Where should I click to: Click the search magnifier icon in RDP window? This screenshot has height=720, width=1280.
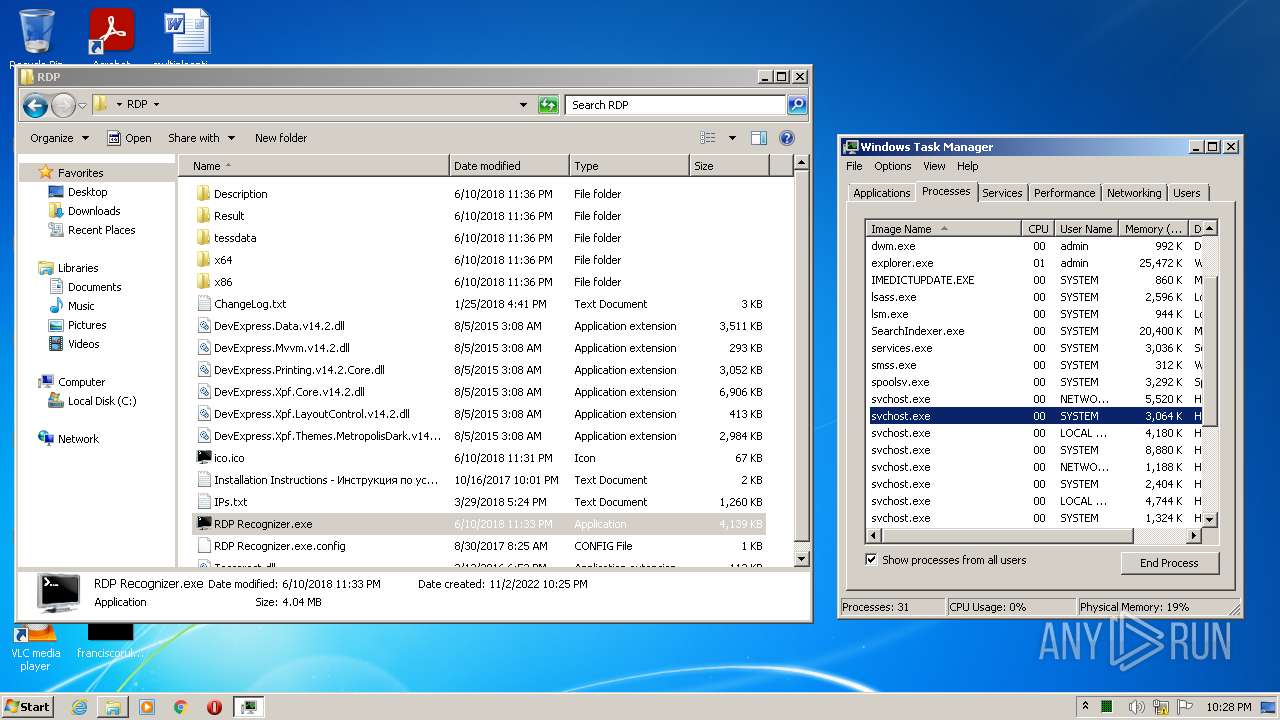pyautogui.click(x=796, y=104)
